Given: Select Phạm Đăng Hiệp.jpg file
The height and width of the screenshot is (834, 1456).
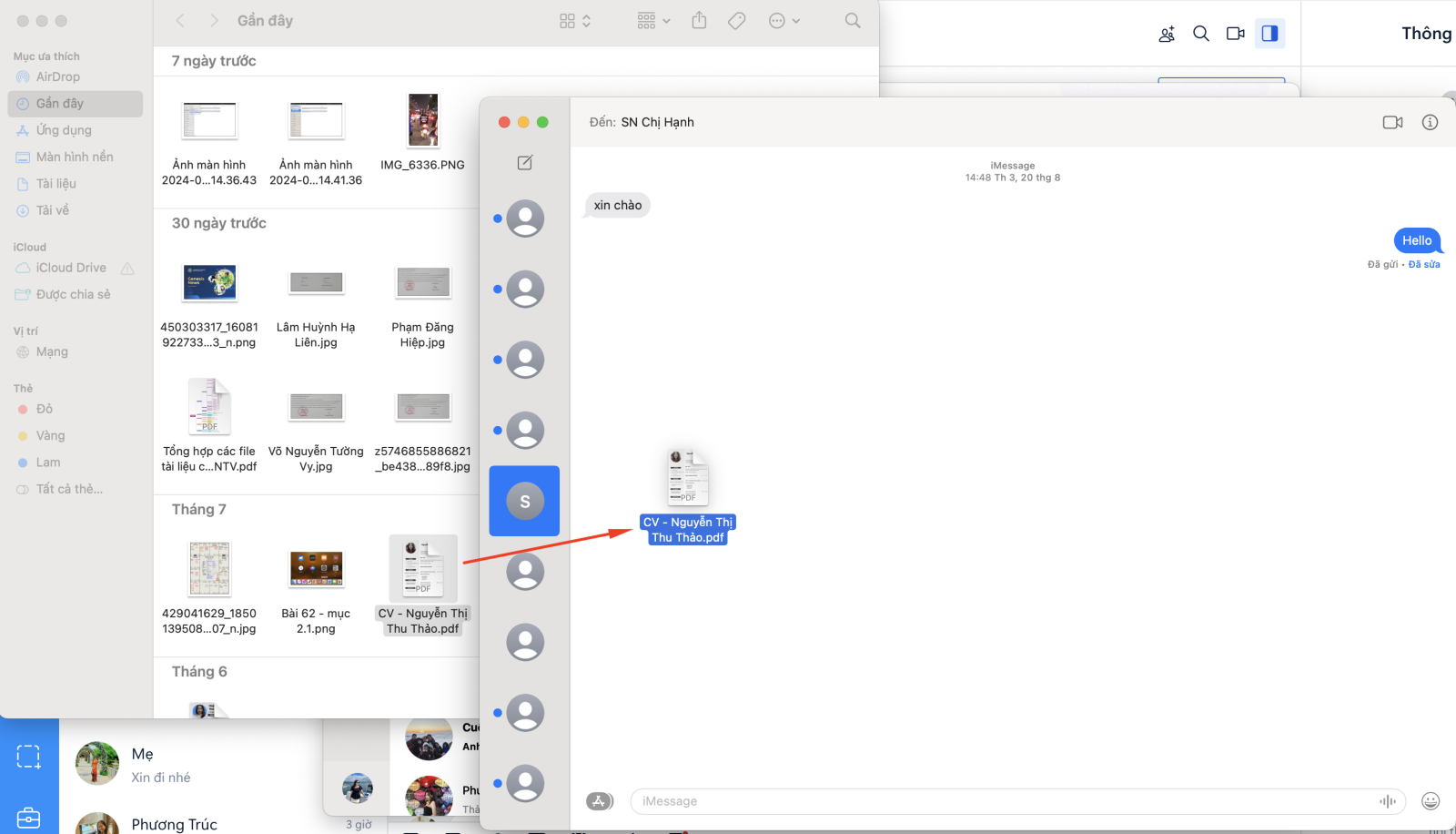Looking at the screenshot, I should (x=422, y=305).
